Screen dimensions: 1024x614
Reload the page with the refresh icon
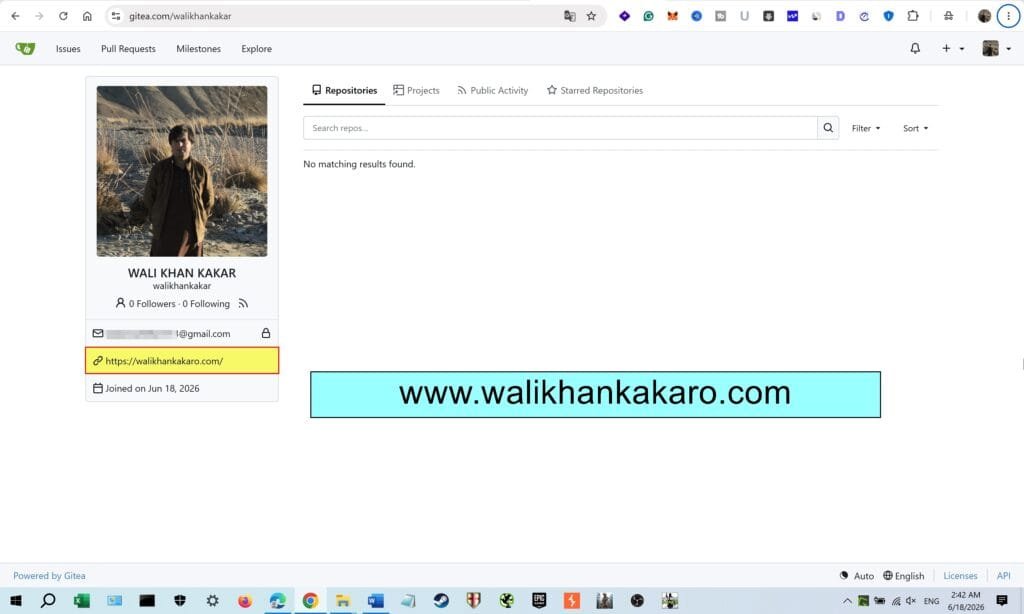[x=63, y=16]
